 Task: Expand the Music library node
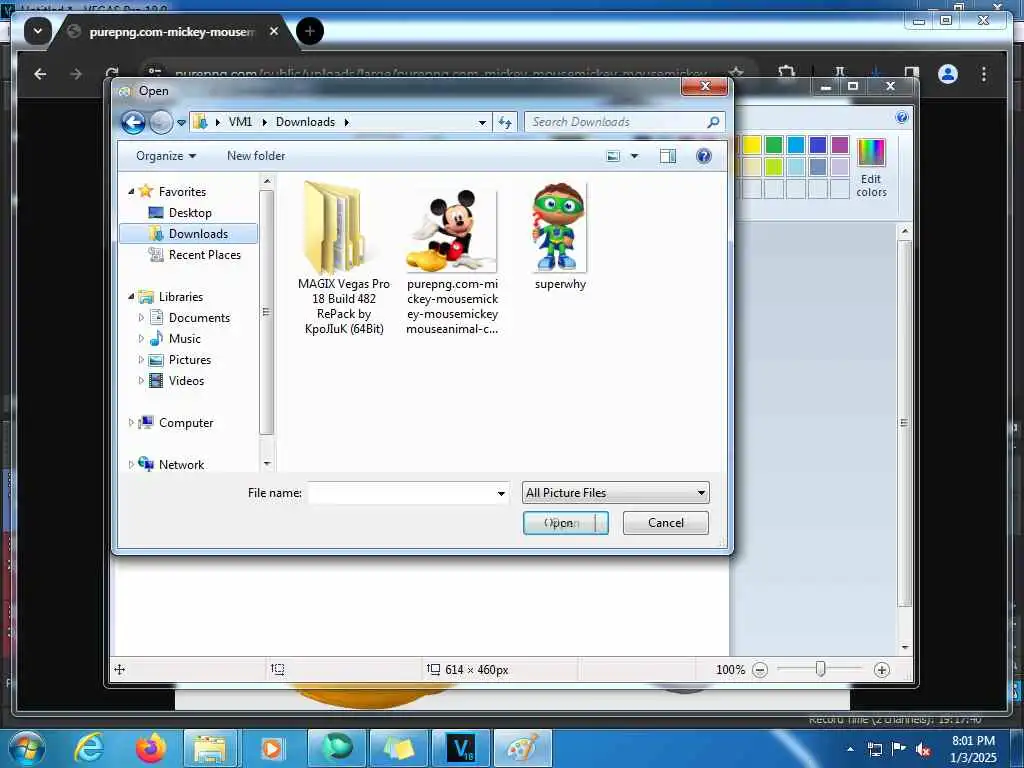tap(141, 338)
